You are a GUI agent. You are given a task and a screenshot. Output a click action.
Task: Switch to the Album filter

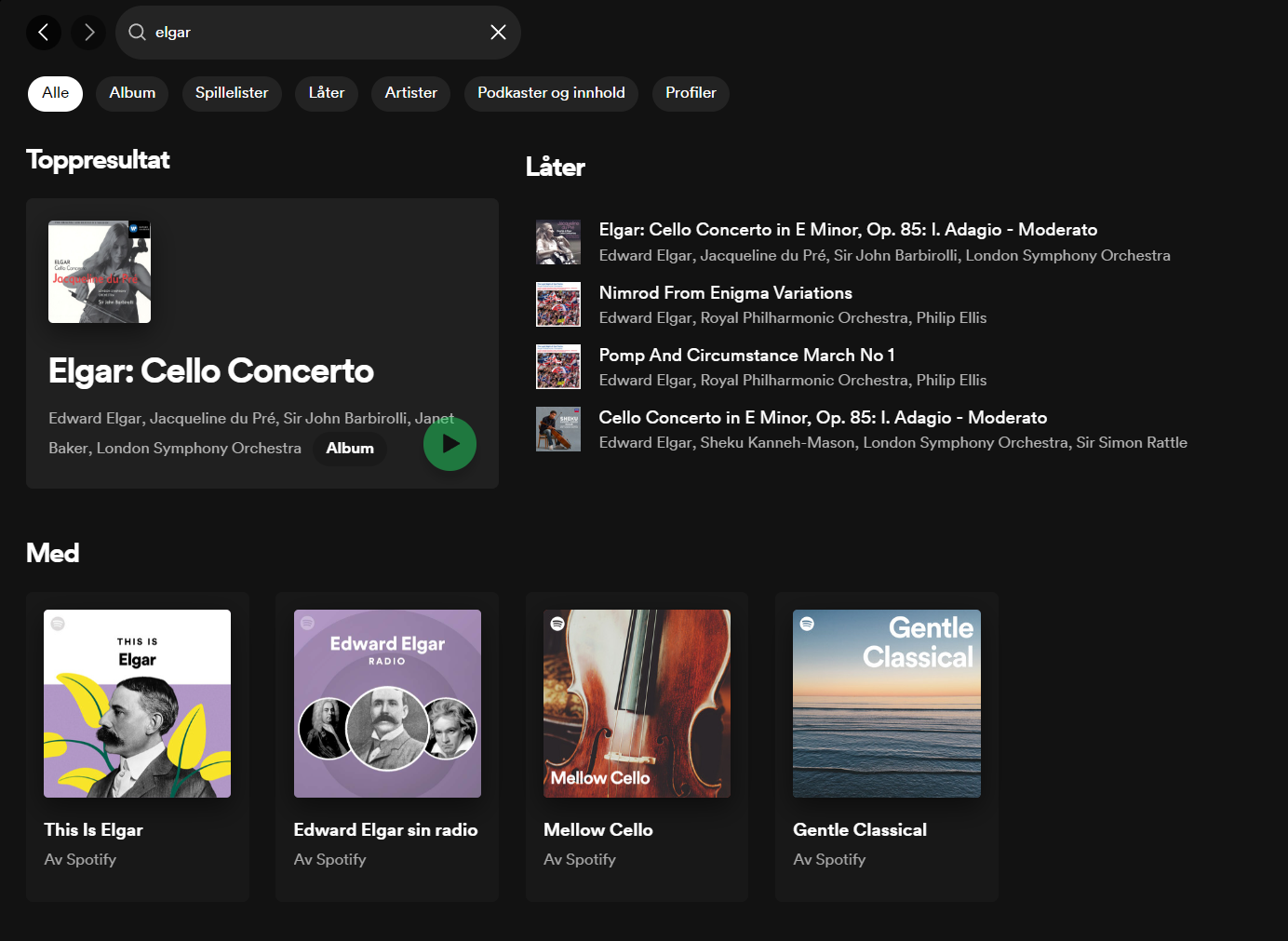pos(132,93)
